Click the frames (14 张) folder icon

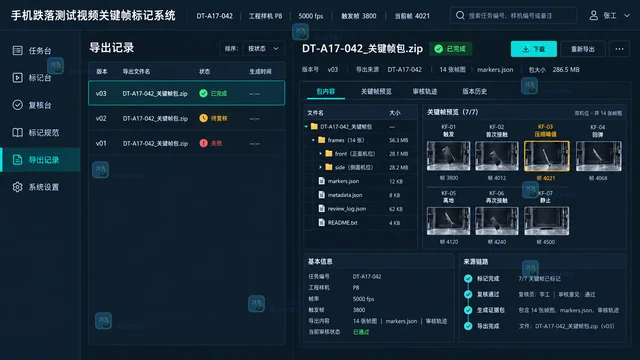[321, 140]
